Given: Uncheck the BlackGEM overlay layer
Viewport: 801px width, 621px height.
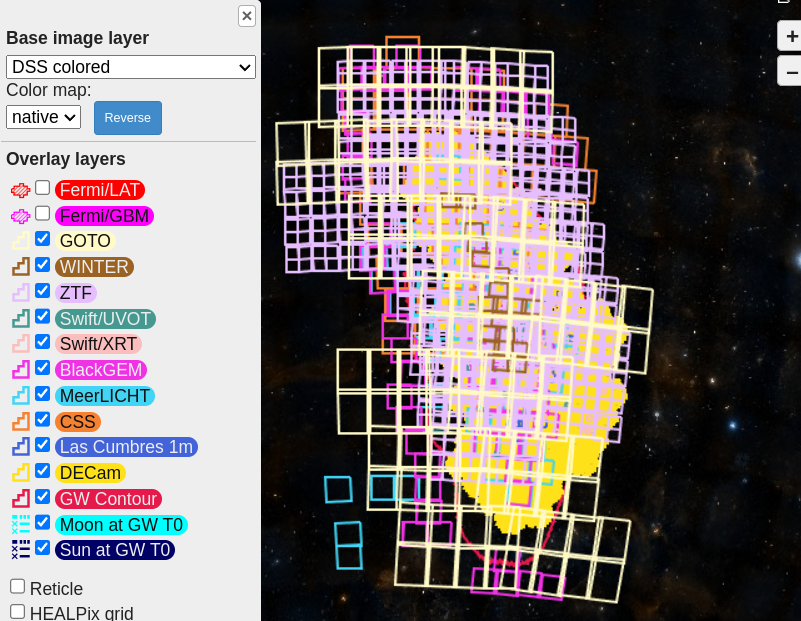Looking at the screenshot, I should point(42,368).
